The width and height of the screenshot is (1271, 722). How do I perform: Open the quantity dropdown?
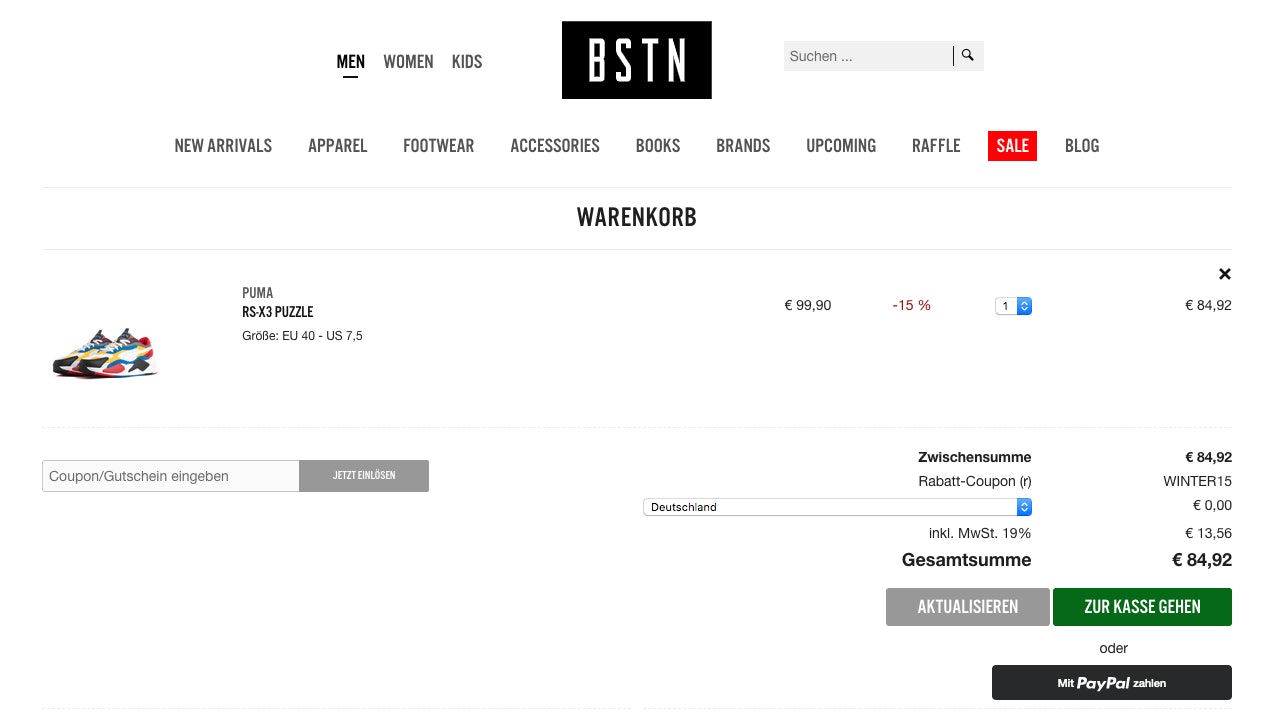click(x=1013, y=306)
